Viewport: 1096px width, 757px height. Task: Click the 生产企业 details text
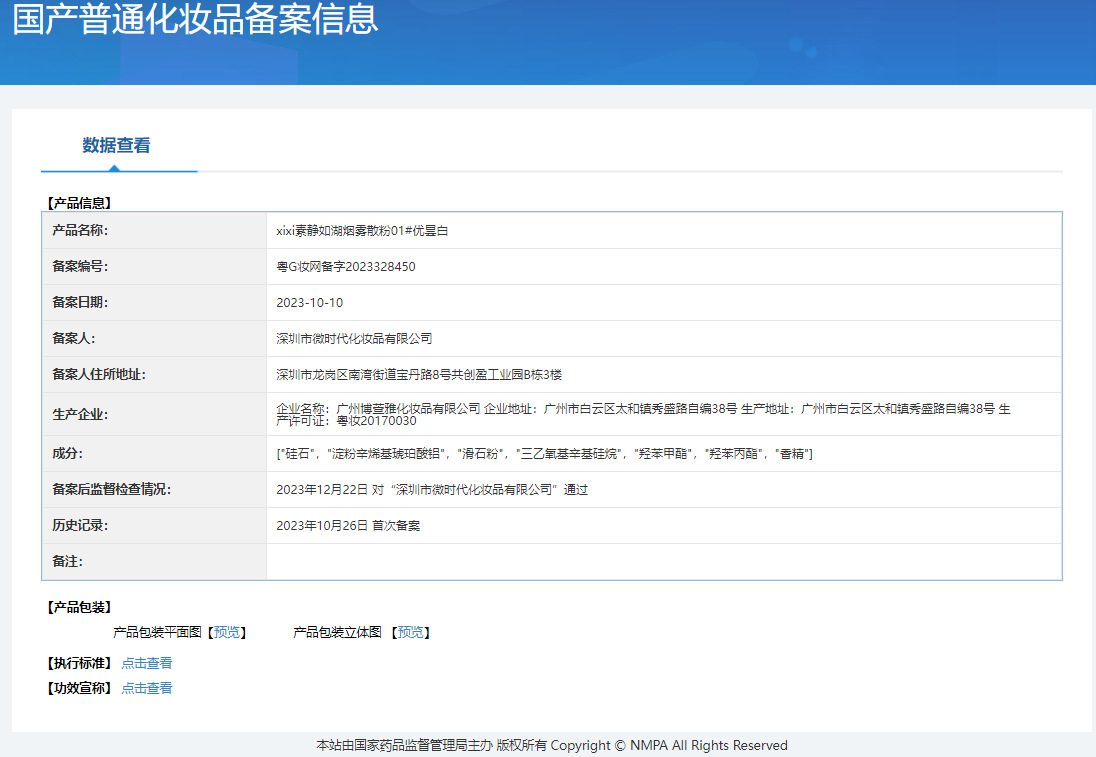point(640,414)
